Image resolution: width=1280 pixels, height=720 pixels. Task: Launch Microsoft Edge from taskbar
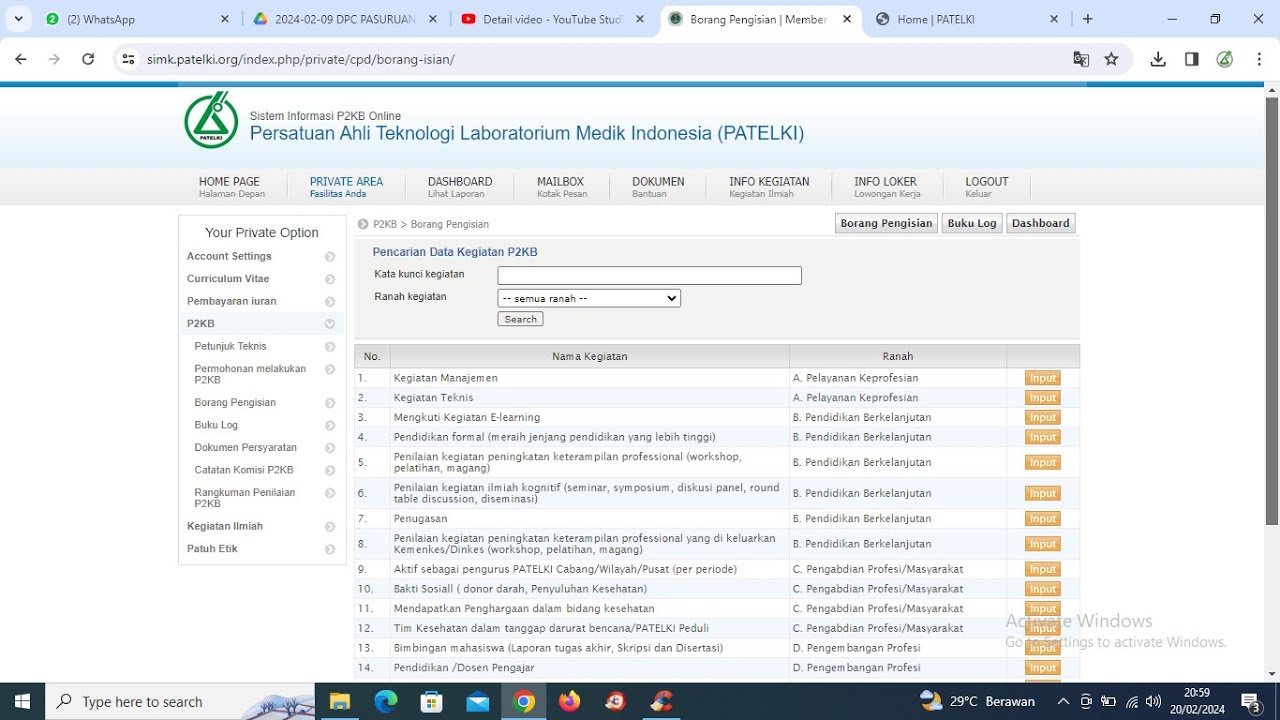pyautogui.click(x=386, y=702)
